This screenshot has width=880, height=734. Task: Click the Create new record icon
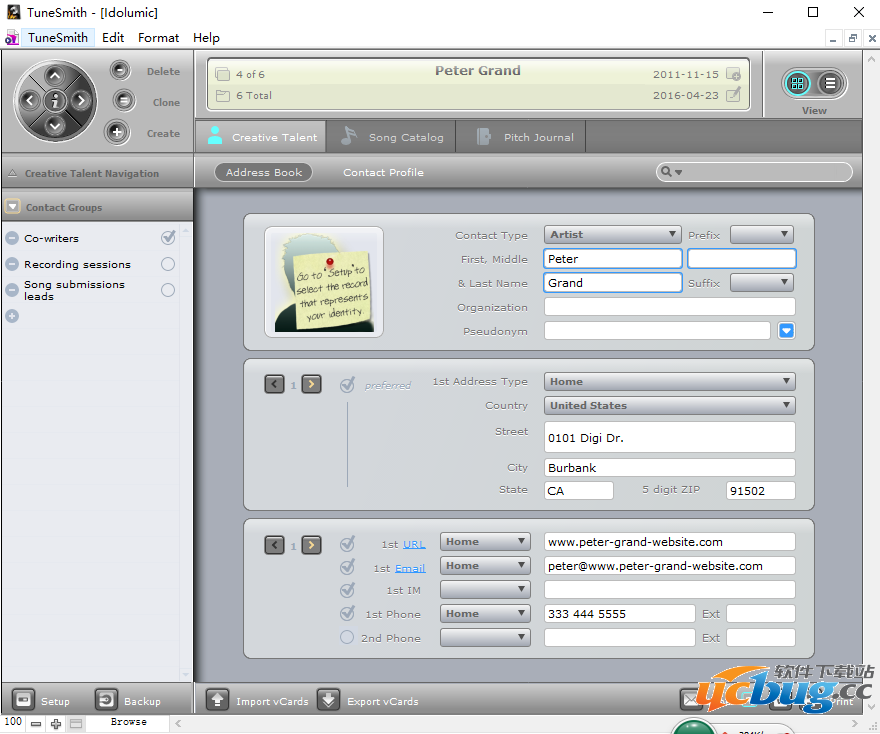[x=117, y=132]
